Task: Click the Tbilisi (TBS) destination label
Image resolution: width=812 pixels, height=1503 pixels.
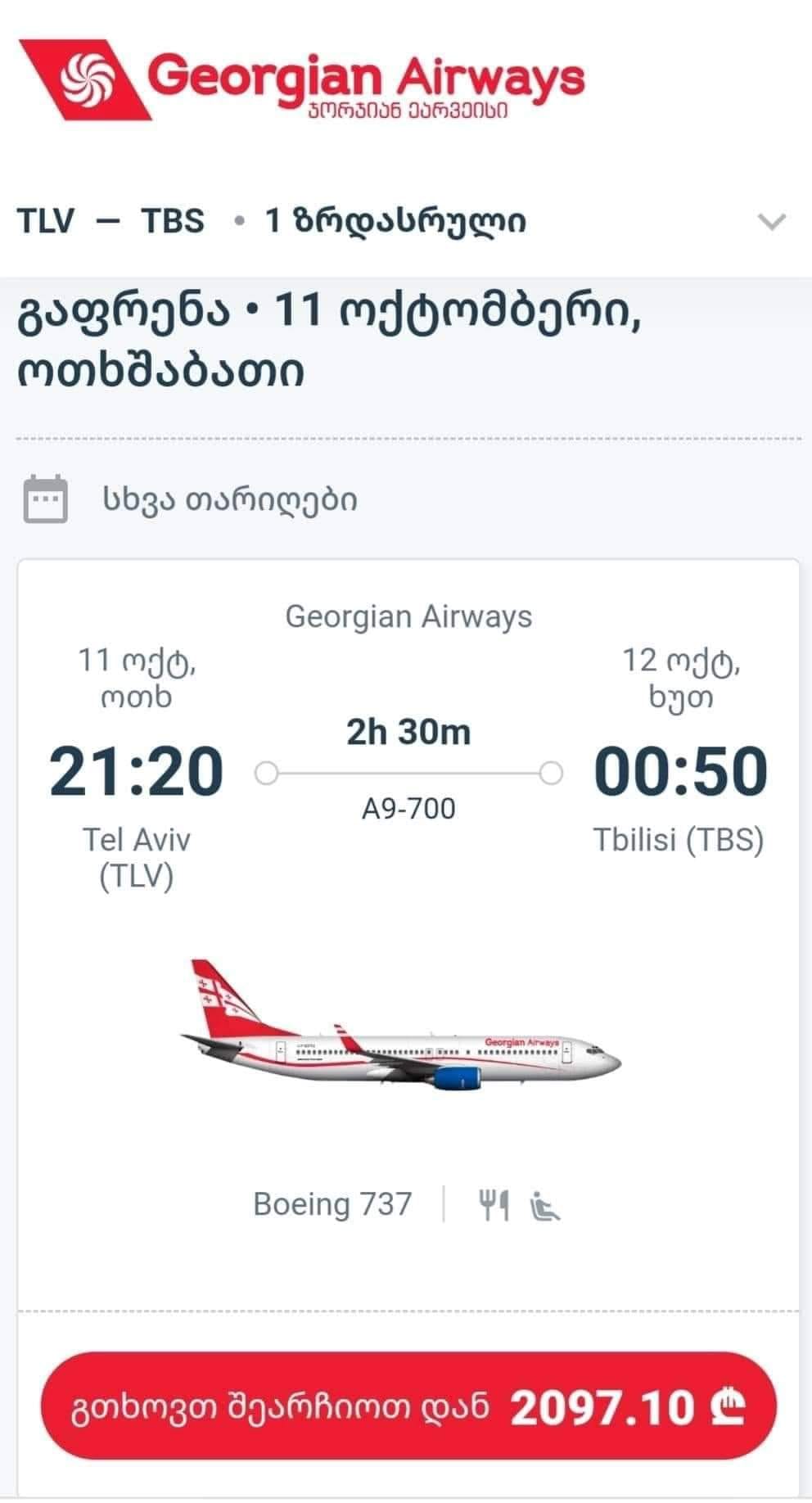Action: point(679,841)
